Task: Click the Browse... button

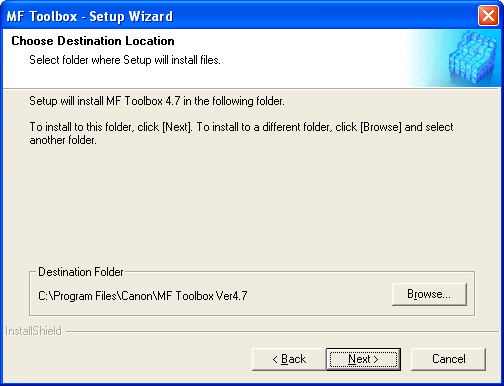Action: 429,294
